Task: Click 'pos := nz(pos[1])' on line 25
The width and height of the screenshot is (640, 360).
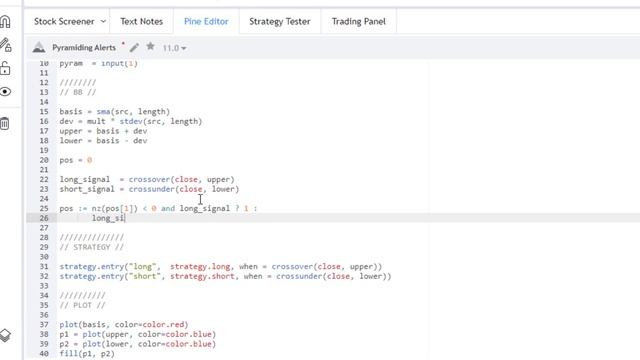Action: tap(100, 209)
